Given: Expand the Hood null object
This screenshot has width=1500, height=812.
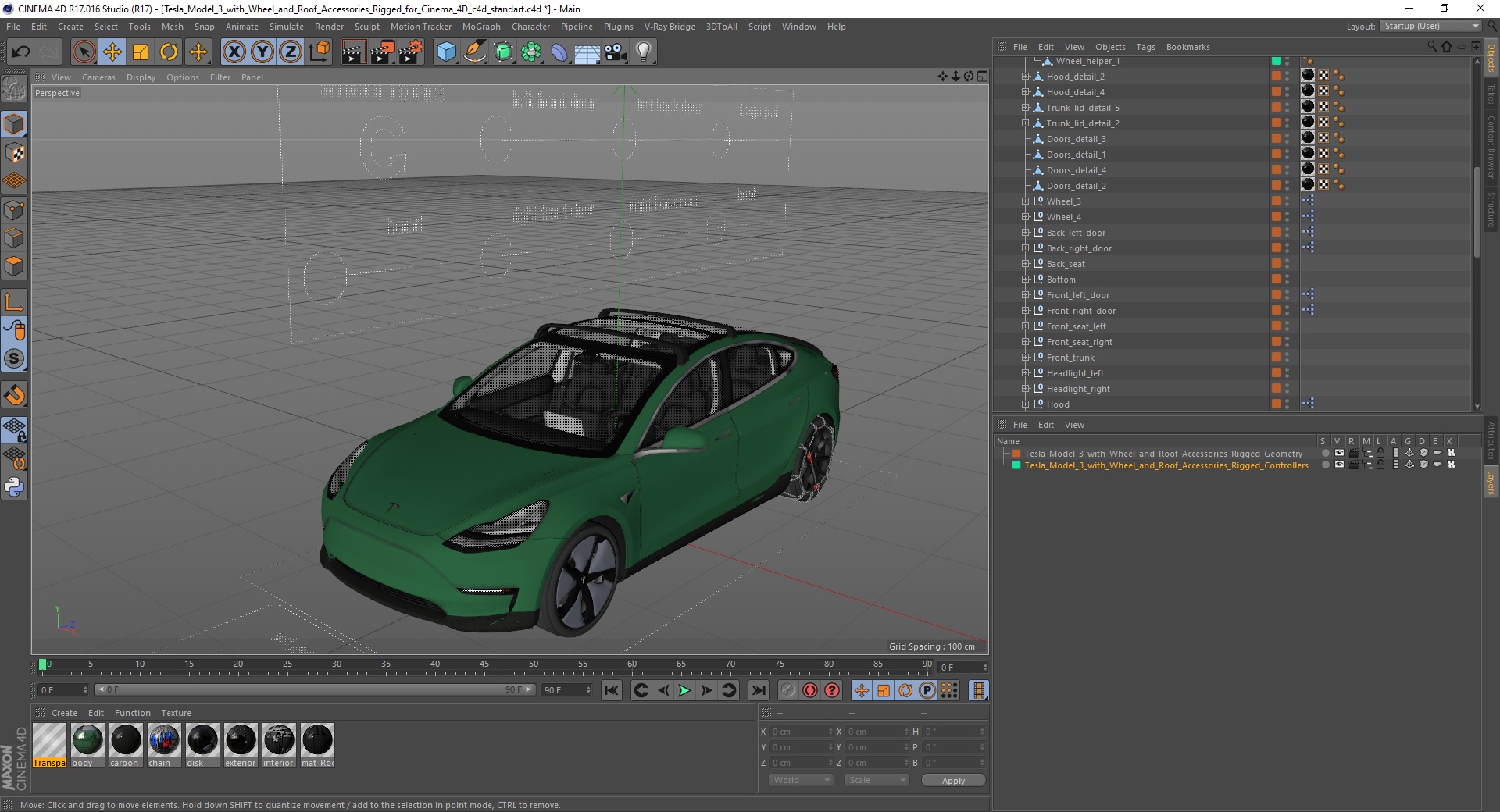Looking at the screenshot, I should [1025, 404].
